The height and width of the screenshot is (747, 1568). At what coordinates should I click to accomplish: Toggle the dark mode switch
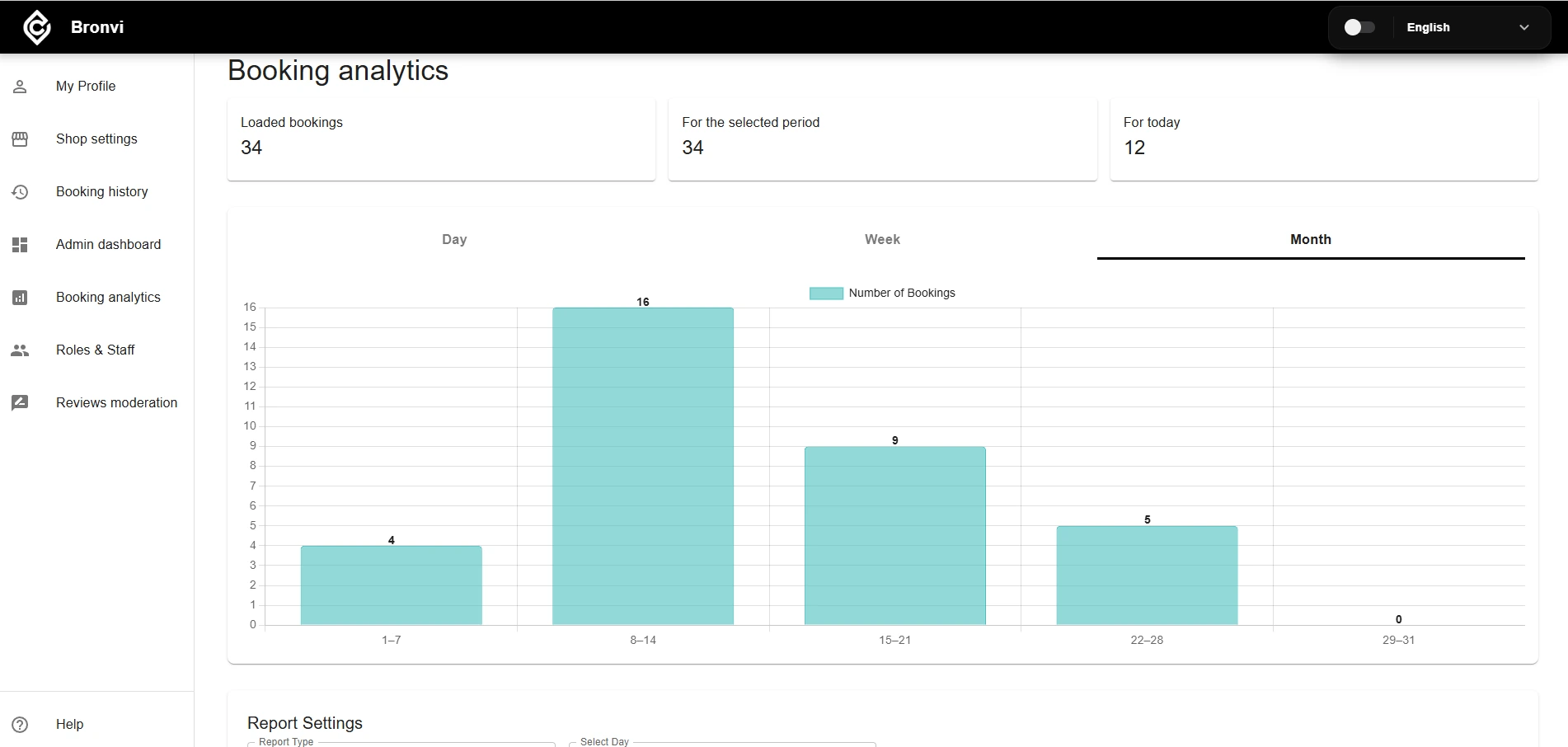(1359, 27)
